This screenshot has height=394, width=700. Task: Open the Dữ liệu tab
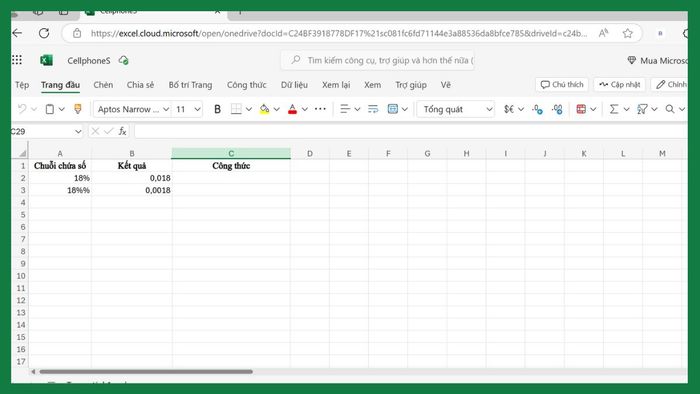pos(294,85)
